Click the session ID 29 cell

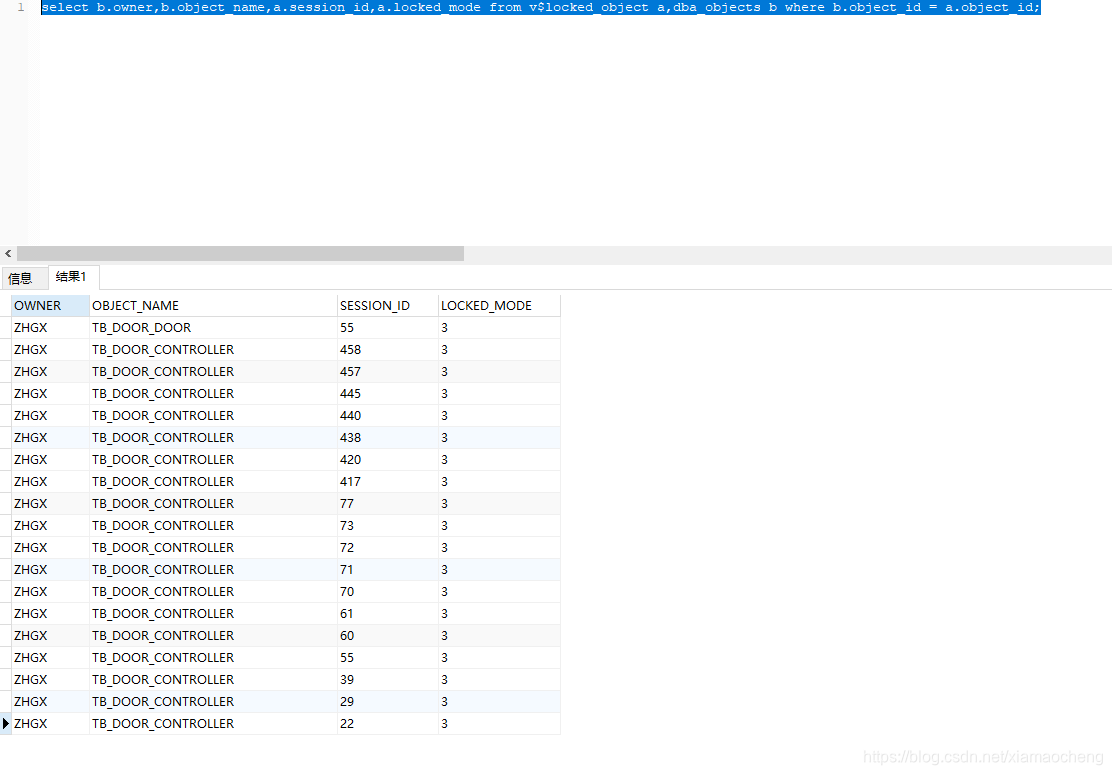[x=387, y=701]
